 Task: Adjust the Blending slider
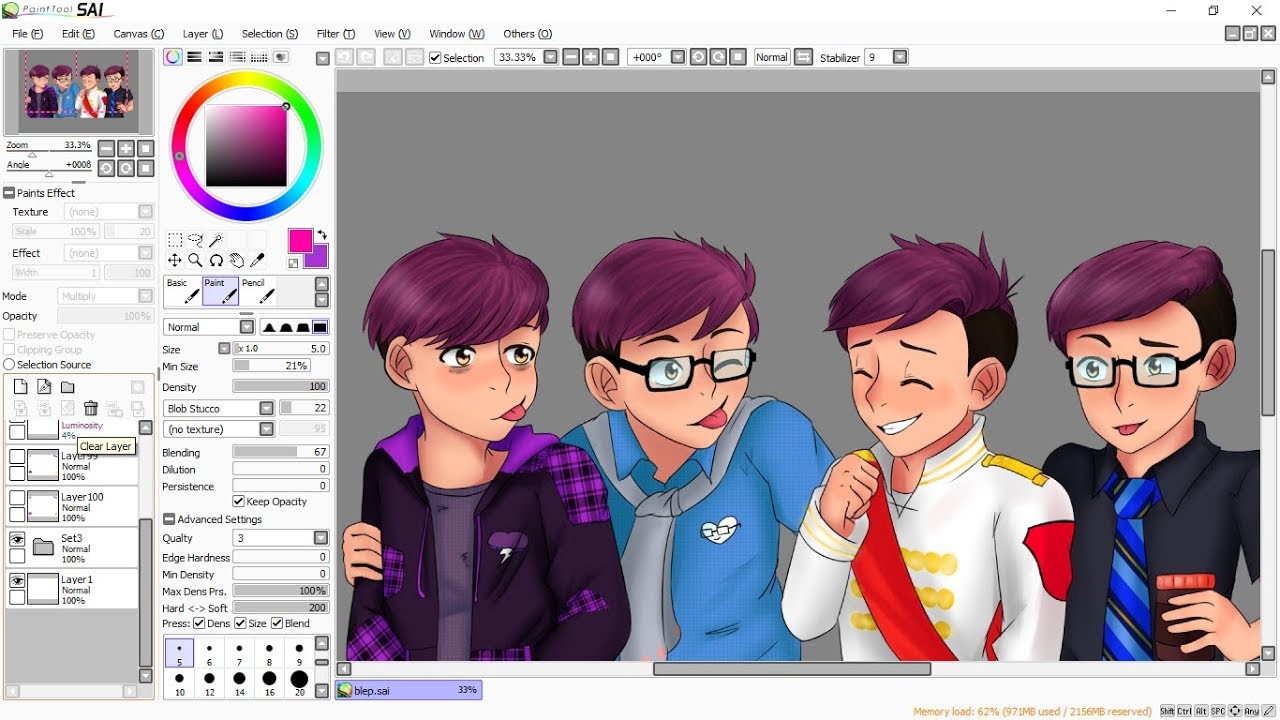point(281,452)
